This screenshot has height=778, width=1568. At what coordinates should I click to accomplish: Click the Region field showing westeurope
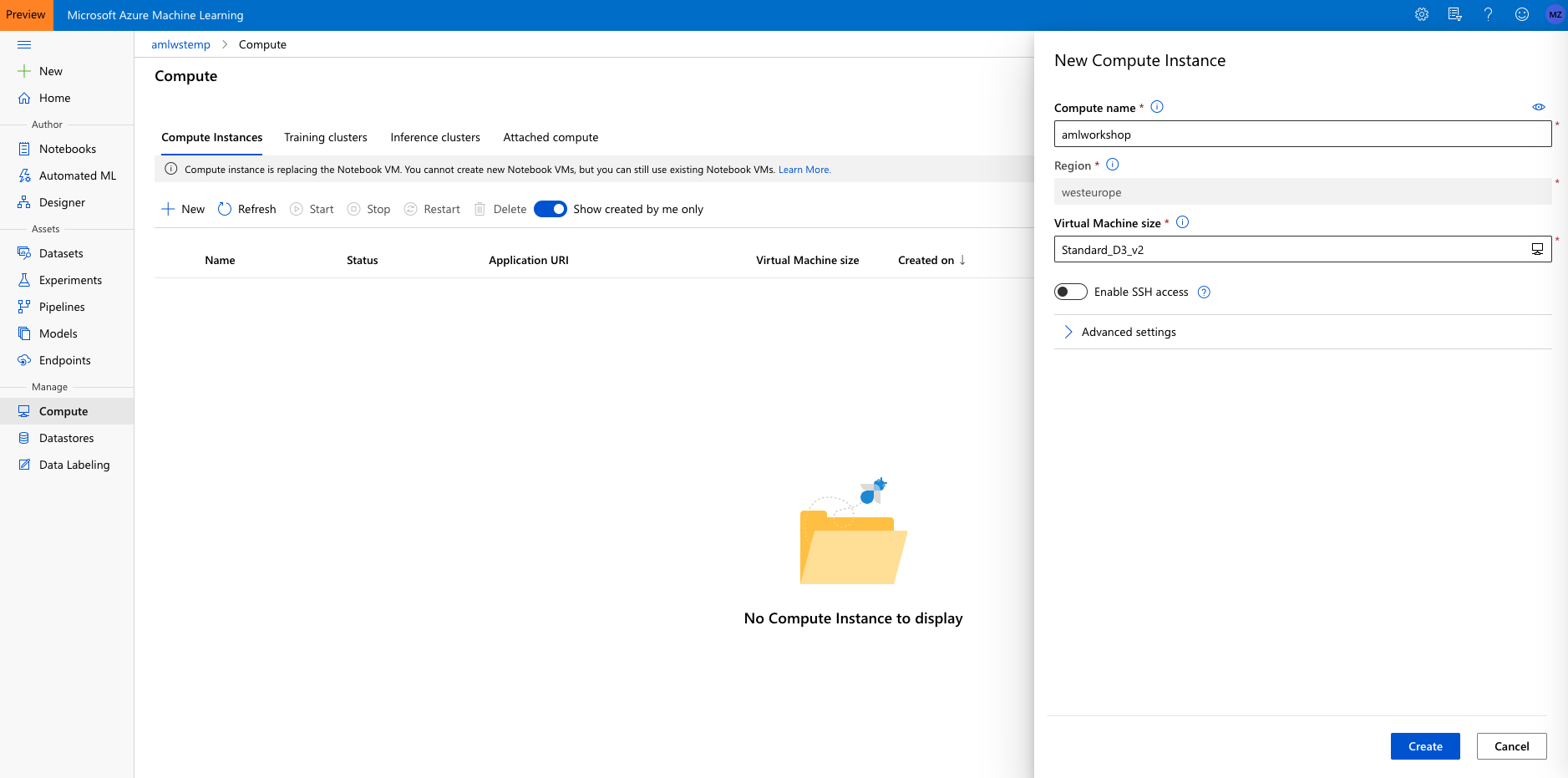1302,191
